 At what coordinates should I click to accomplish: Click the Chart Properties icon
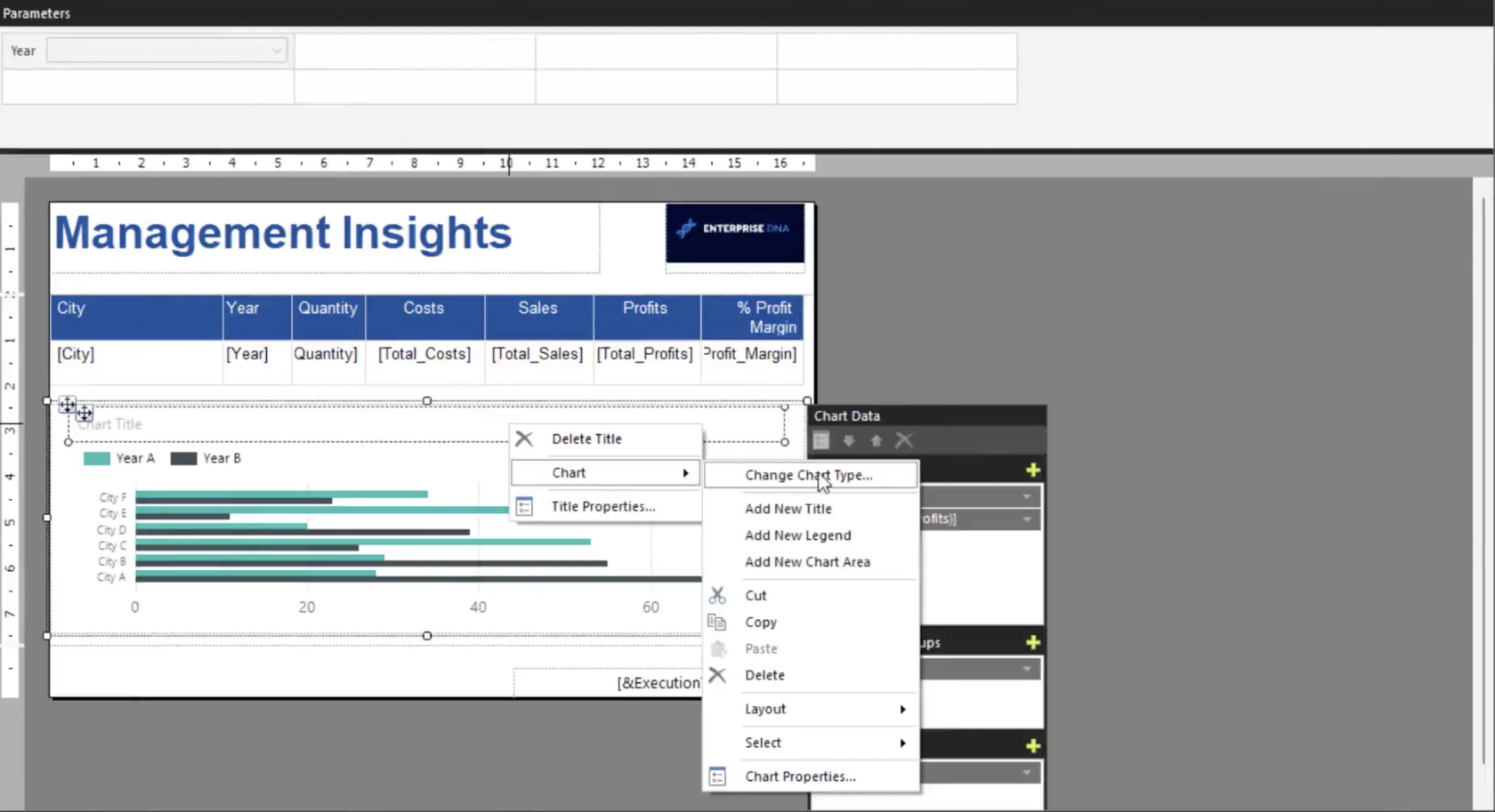(717, 776)
